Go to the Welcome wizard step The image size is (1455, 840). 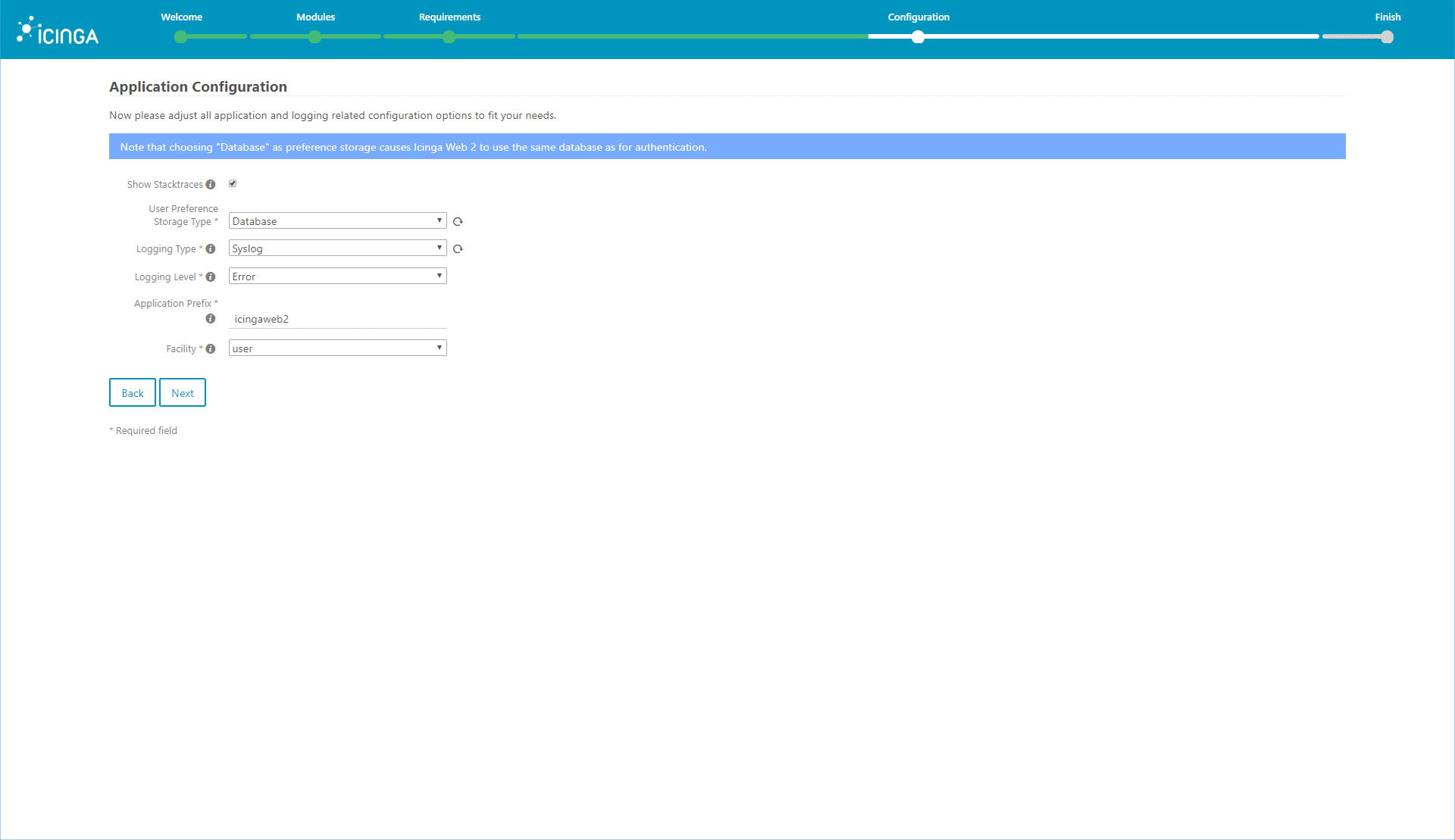(182, 17)
